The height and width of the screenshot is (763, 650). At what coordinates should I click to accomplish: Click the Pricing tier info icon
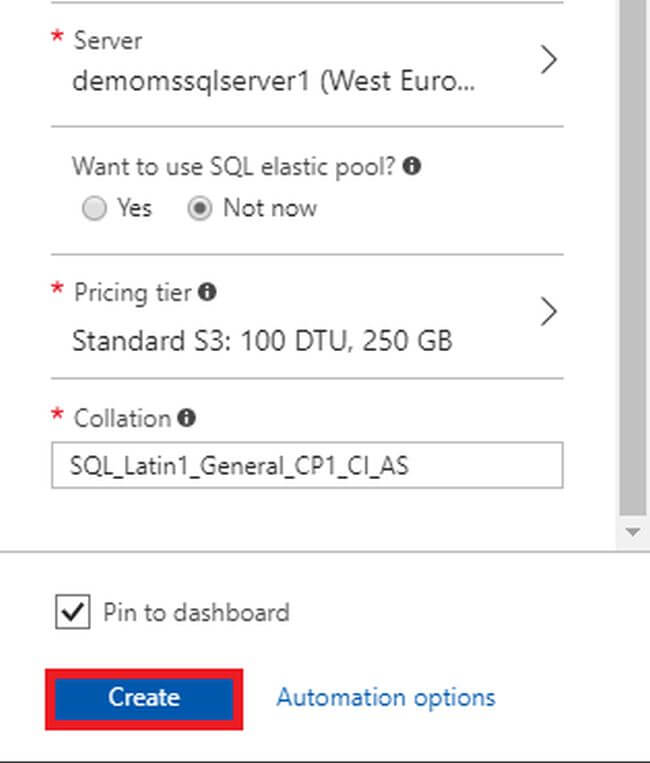[x=207, y=293]
